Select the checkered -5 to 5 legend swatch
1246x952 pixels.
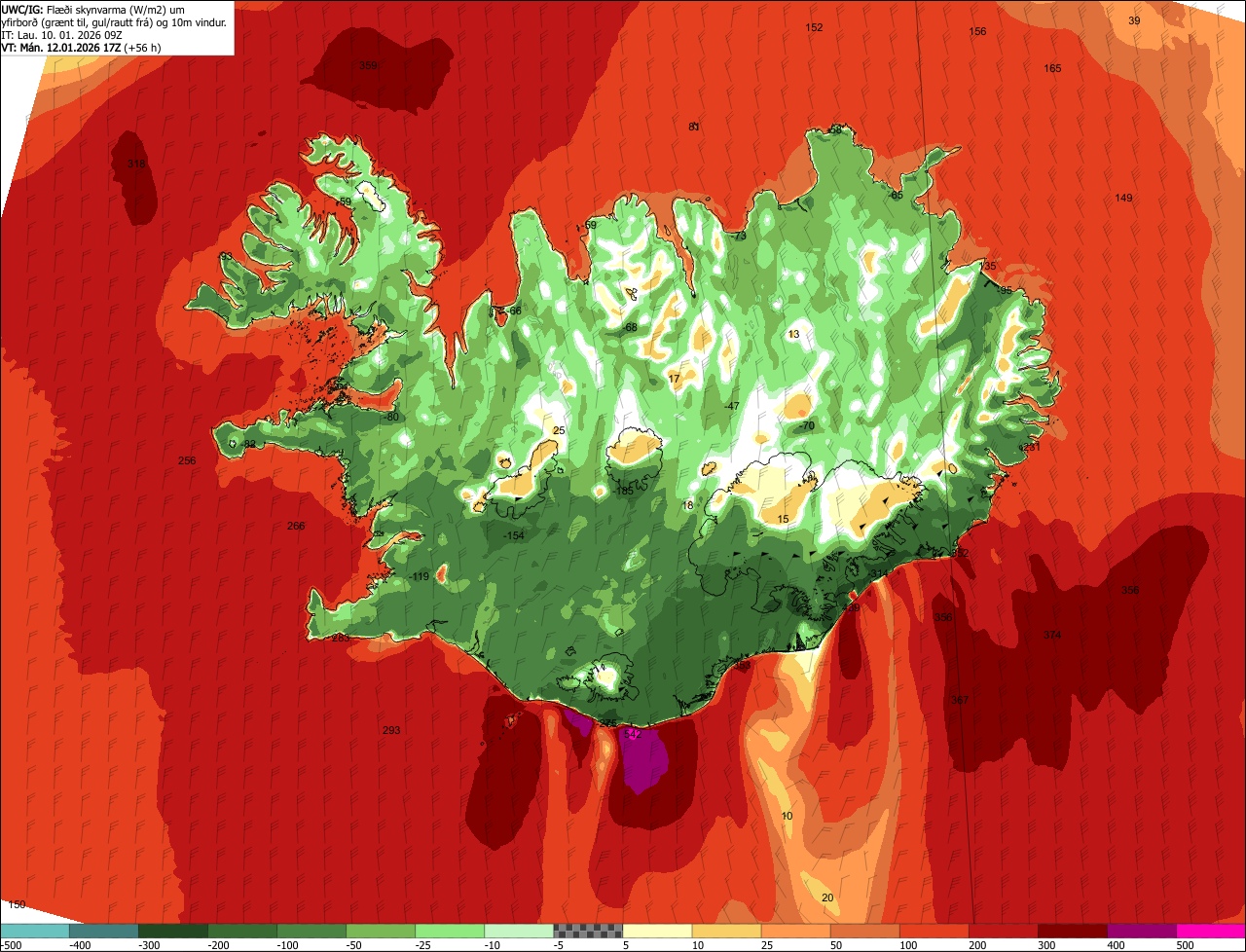587,931
